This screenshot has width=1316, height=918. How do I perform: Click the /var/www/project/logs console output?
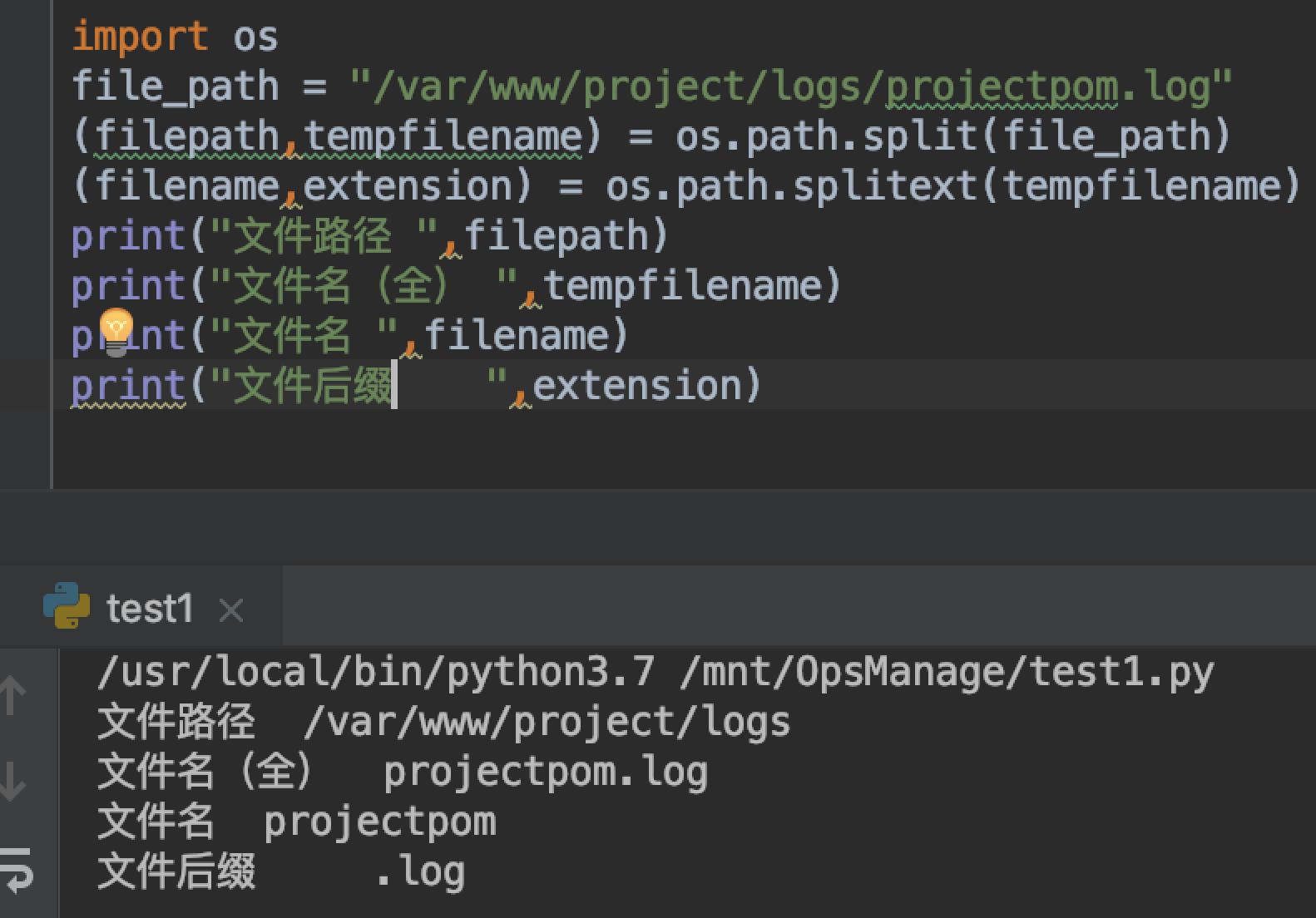[x=547, y=722]
